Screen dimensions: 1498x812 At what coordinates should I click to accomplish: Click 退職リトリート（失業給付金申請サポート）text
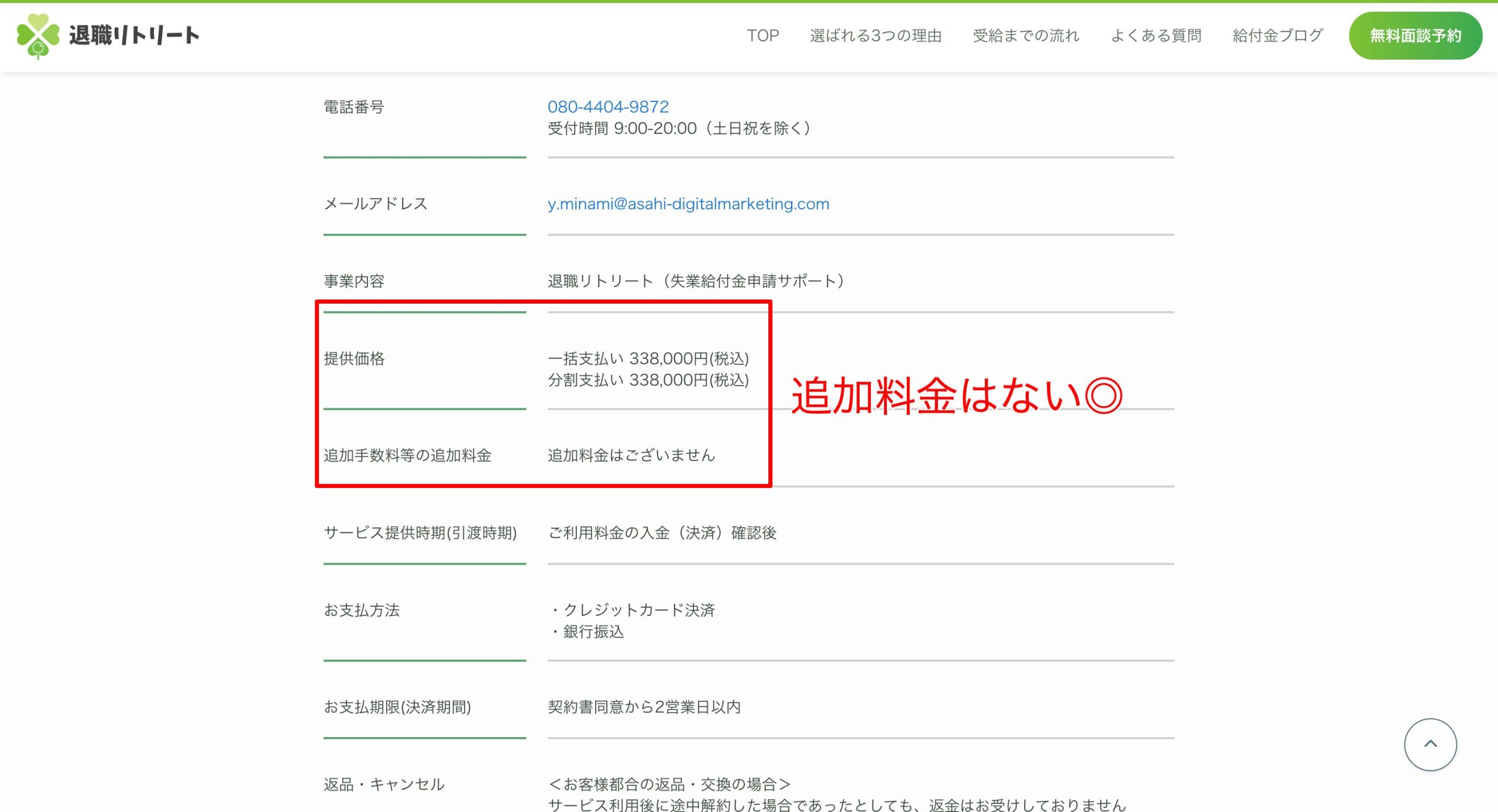pos(696,281)
